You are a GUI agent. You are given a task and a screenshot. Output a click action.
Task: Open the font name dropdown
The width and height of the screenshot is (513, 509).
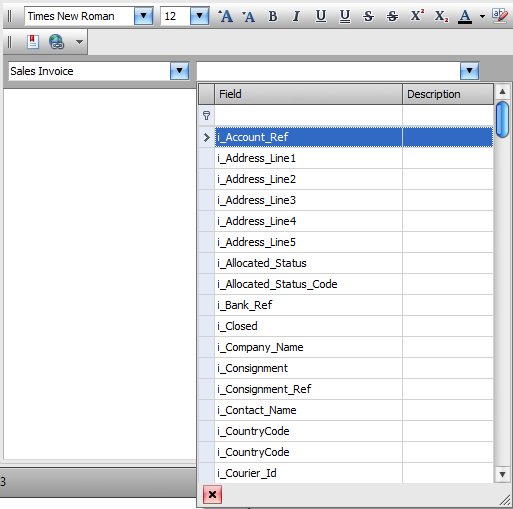[x=144, y=16]
